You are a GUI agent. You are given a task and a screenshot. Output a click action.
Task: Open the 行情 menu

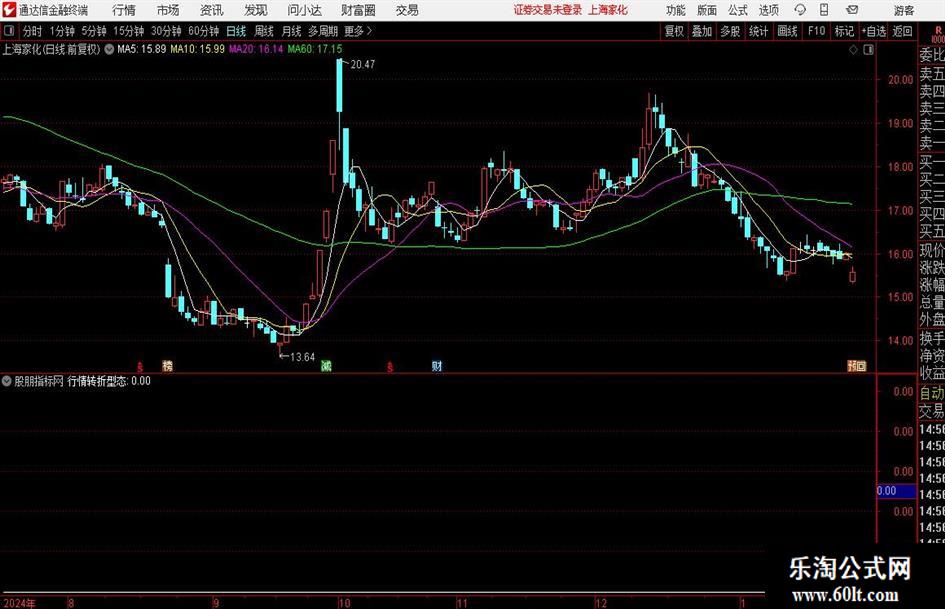[124, 10]
